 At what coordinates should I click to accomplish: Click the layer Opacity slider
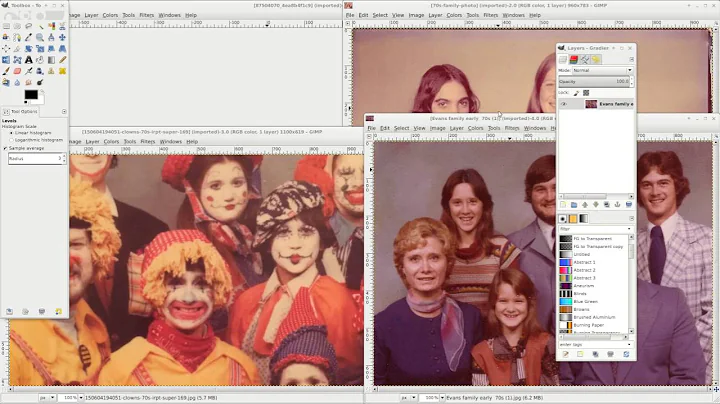pyautogui.click(x=594, y=81)
